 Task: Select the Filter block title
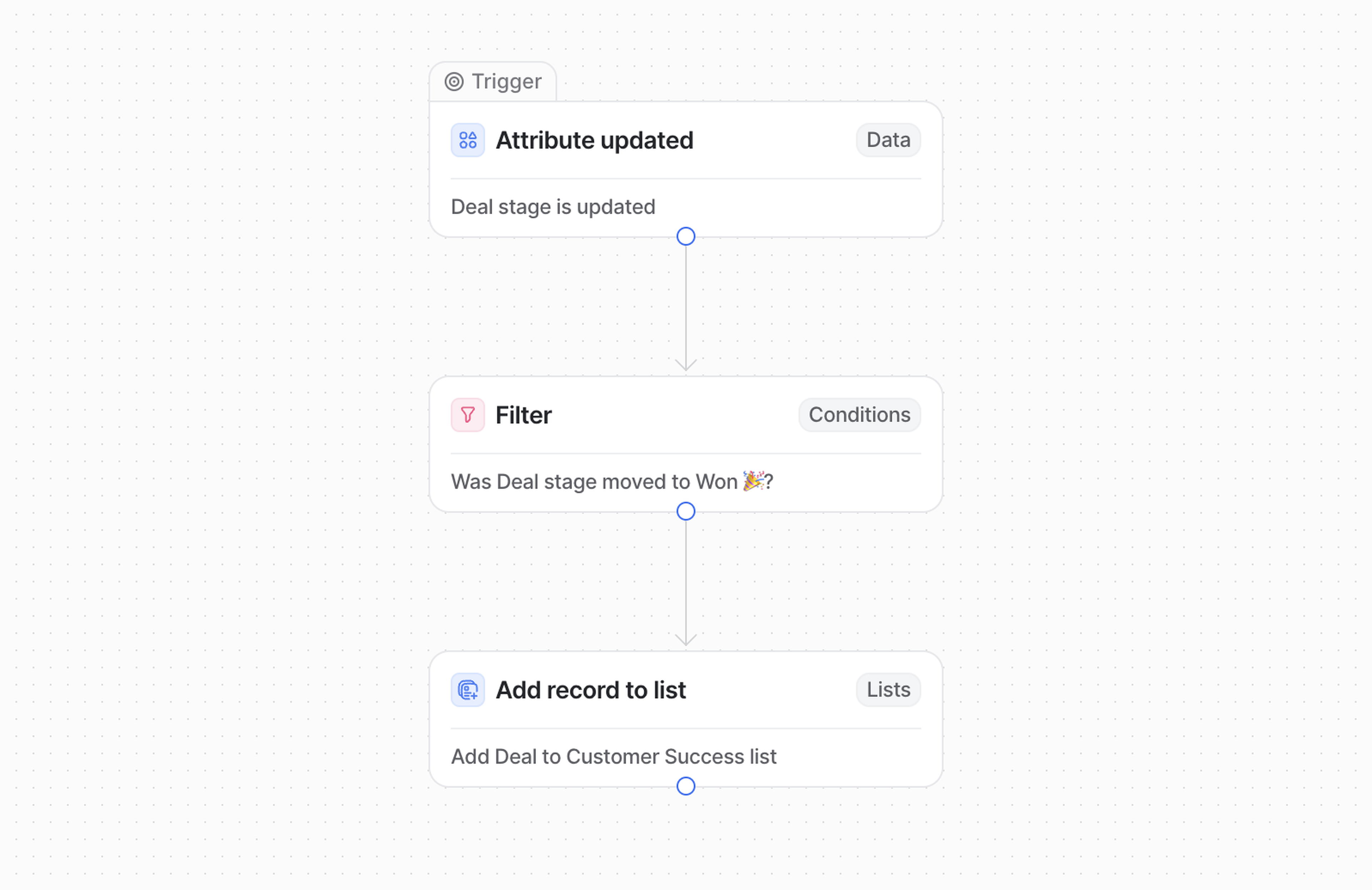pyautogui.click(x=523, y=415)
